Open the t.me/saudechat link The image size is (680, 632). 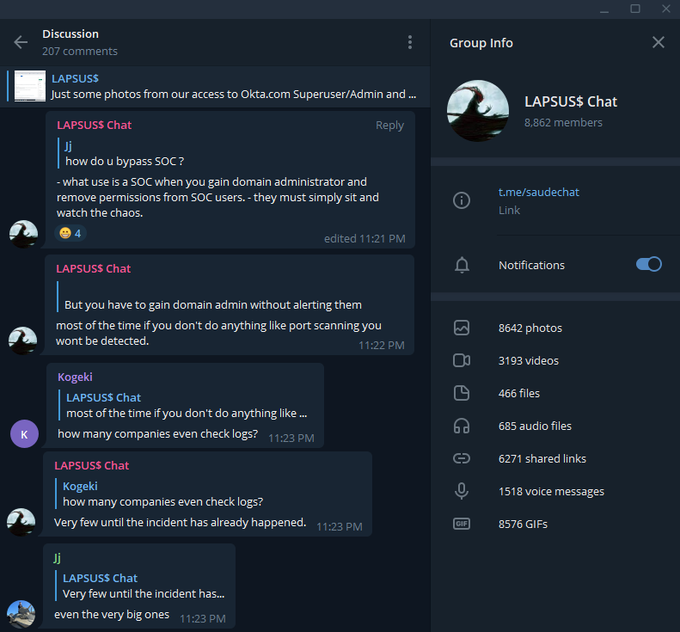coord(539,192)
